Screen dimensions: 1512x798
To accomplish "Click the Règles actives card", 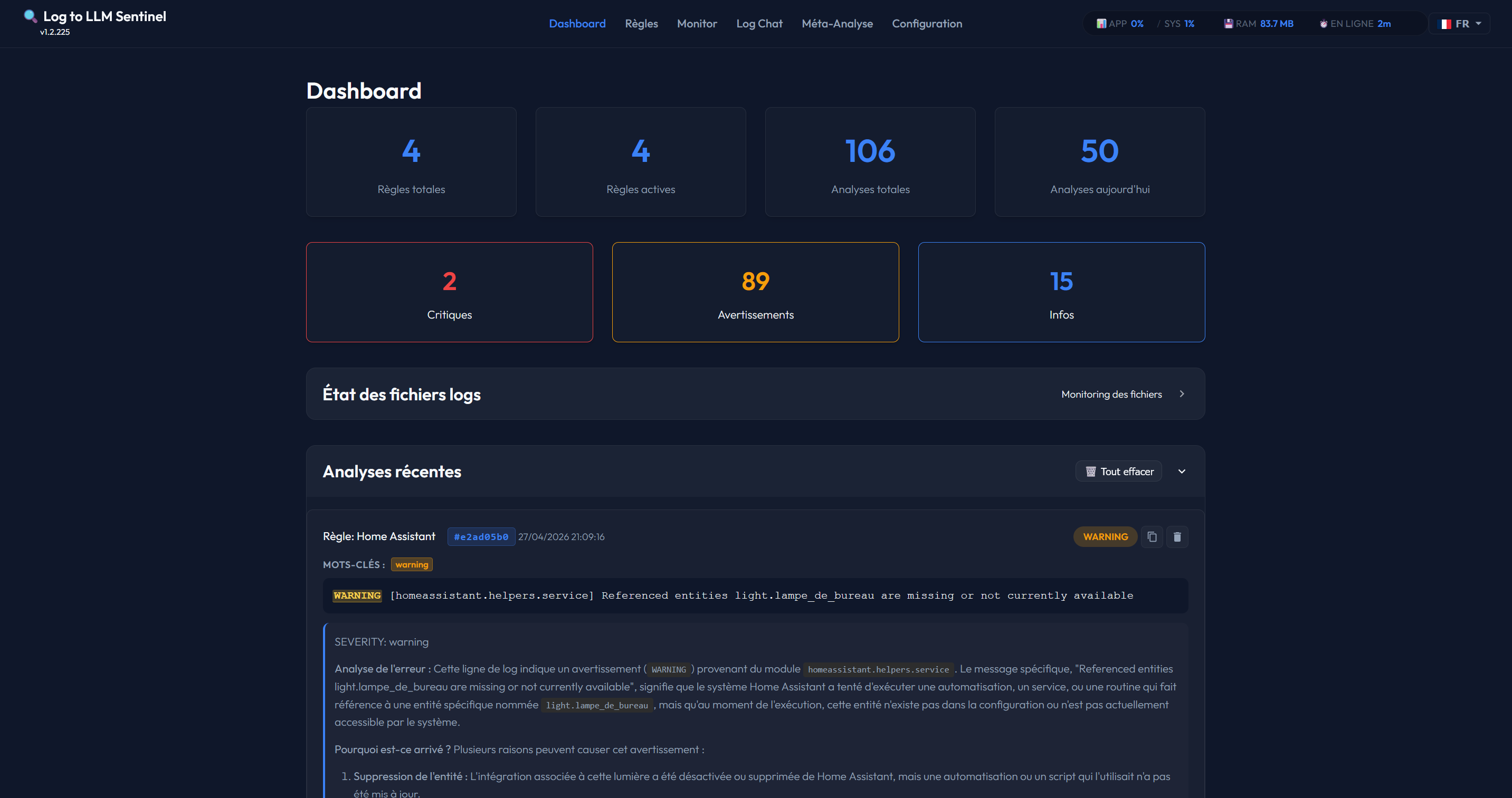I will coord(640,161).
